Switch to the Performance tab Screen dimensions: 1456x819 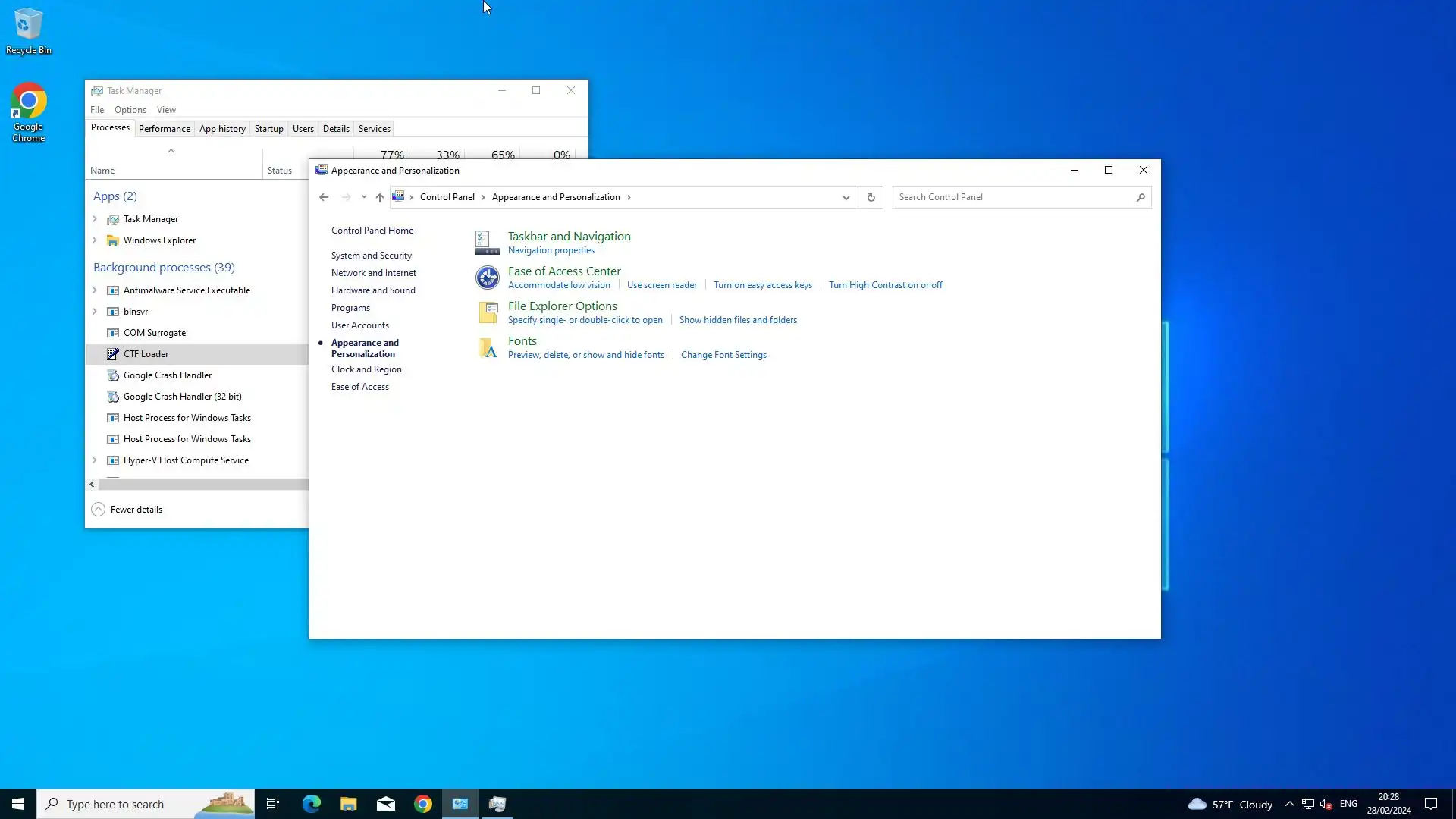(165, 129)
